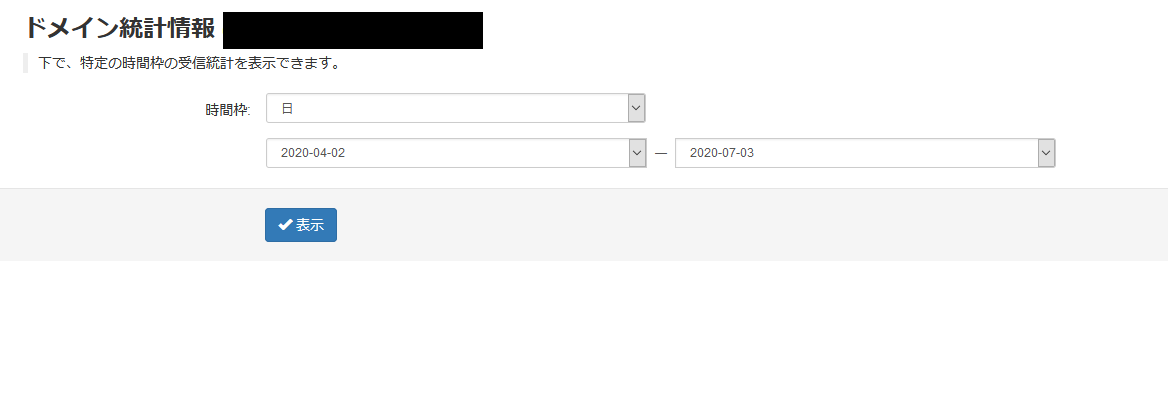Click the description about 受信統計

point(189,63)
